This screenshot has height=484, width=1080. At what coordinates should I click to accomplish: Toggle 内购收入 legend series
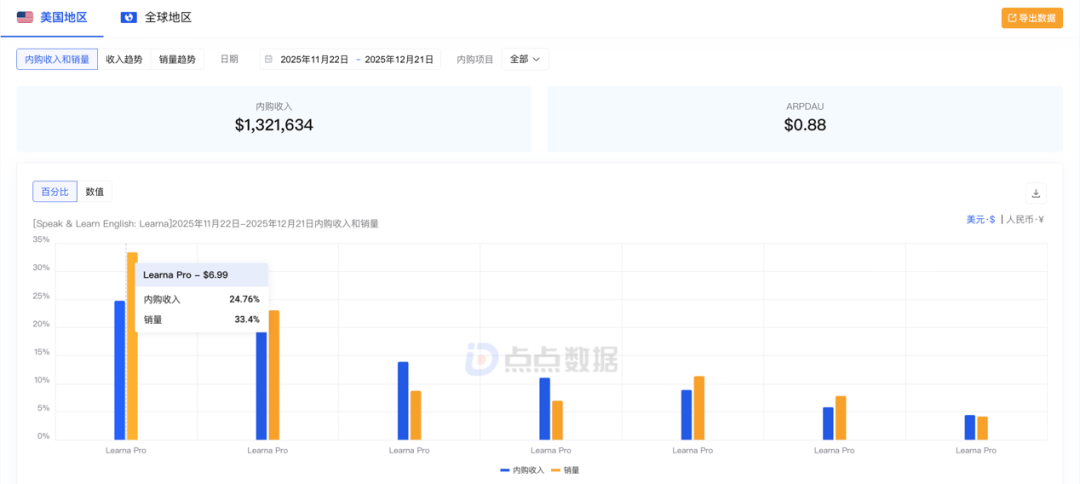[x=522, y=470]
